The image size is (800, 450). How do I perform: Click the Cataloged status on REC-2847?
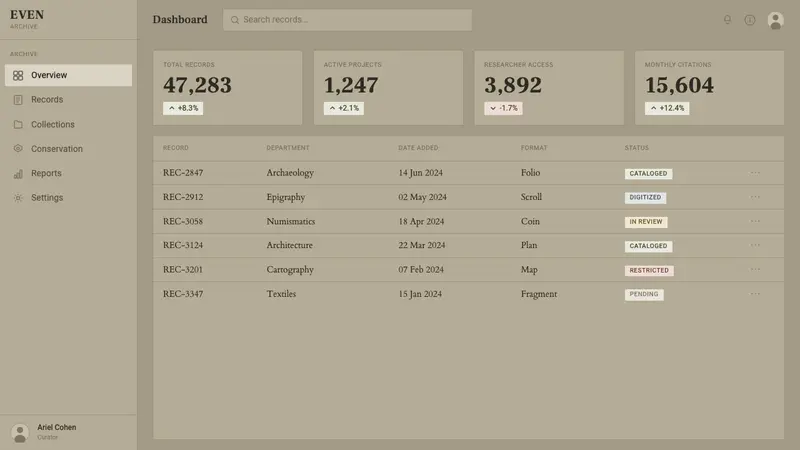pyautogui.click(x=648, y=173)
